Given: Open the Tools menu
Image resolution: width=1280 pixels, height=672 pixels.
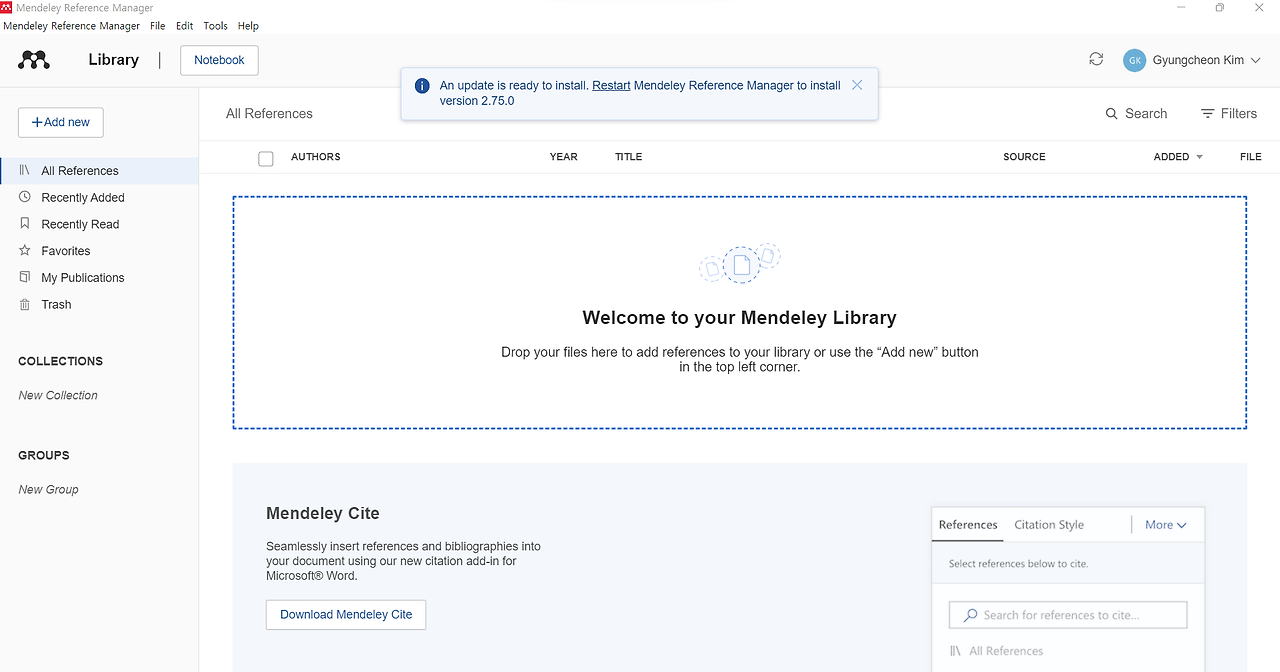Looking at the screenshot, I should [215, 26].
